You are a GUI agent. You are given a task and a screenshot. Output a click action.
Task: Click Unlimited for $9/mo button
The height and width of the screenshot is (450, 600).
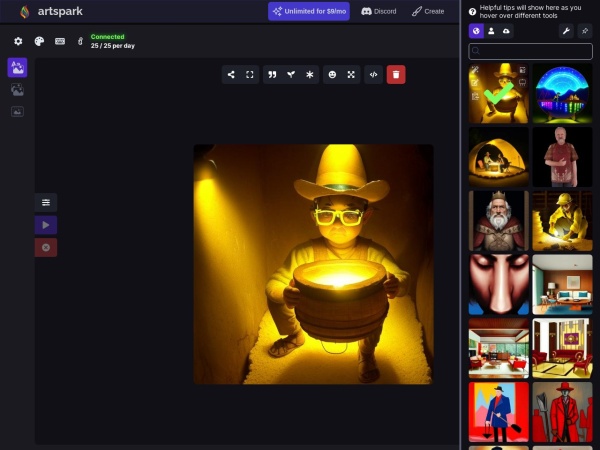pos(308,11)
